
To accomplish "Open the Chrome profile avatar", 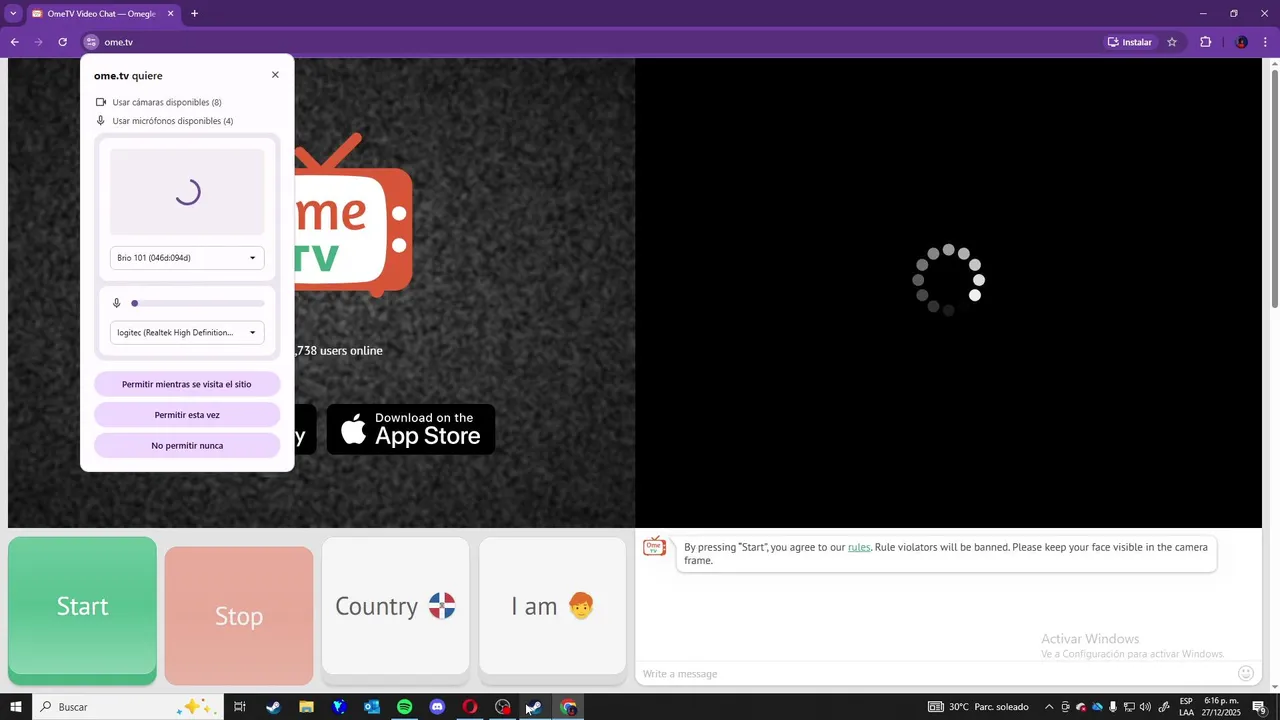I will 1241,42.
